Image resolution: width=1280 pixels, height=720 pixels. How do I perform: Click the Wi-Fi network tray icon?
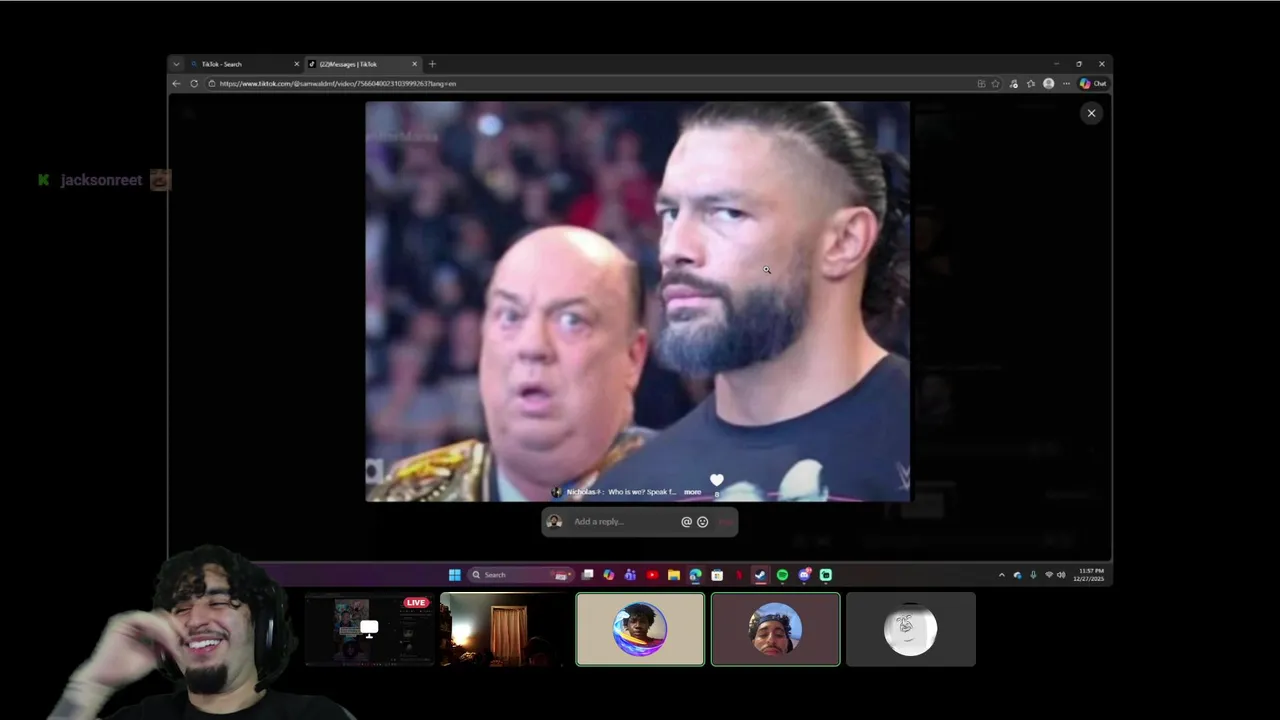(1049, 575)
